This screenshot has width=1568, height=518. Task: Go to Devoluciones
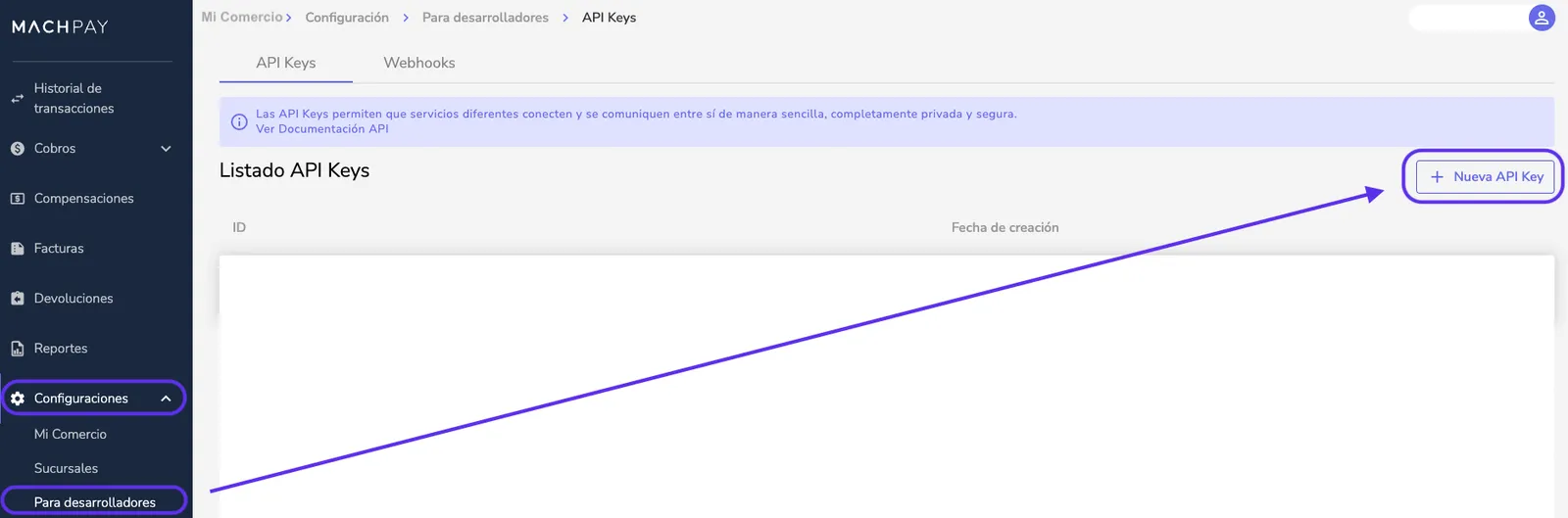point(73,299)
